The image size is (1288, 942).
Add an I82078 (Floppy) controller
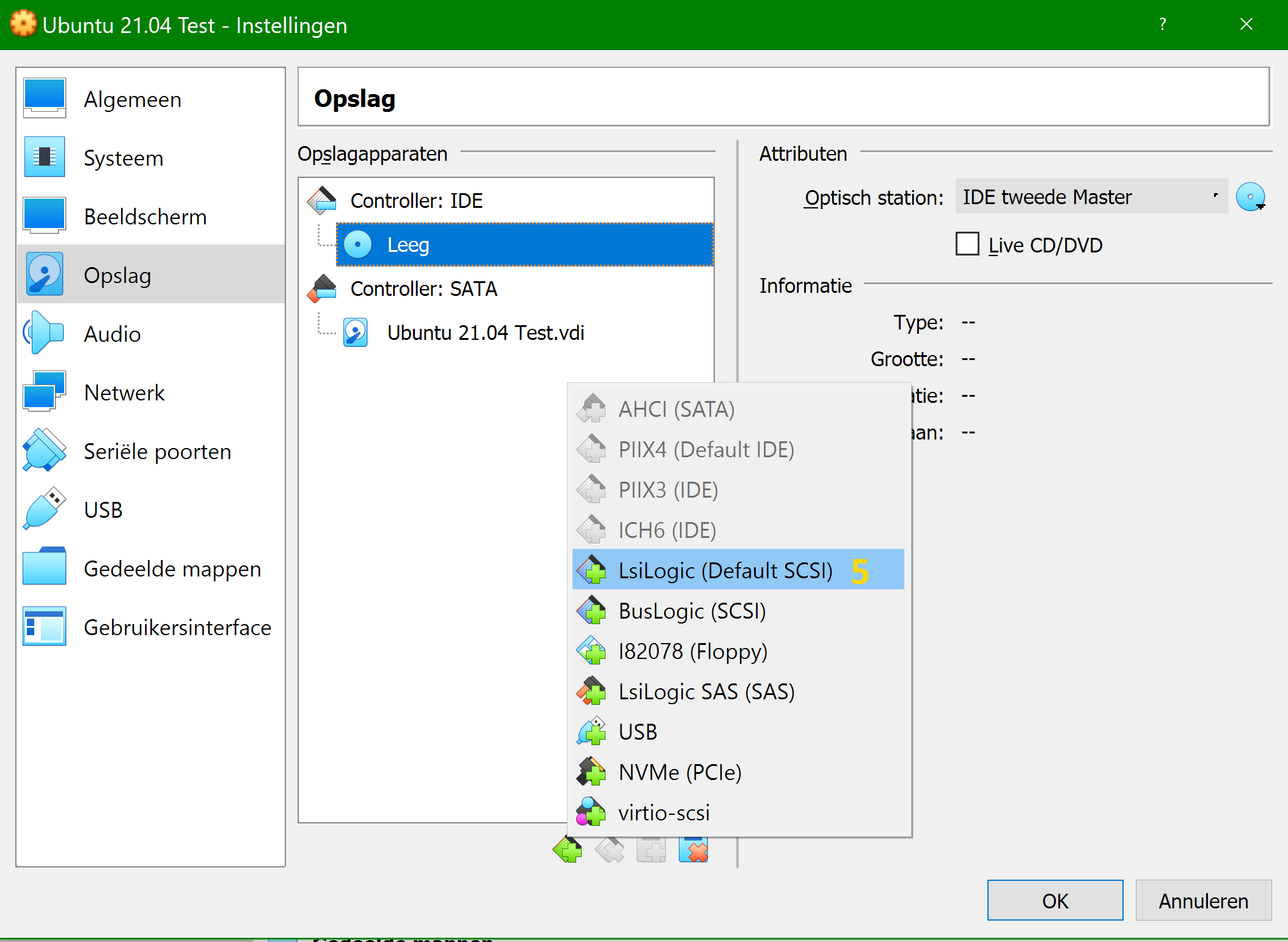tap(692, 652)
